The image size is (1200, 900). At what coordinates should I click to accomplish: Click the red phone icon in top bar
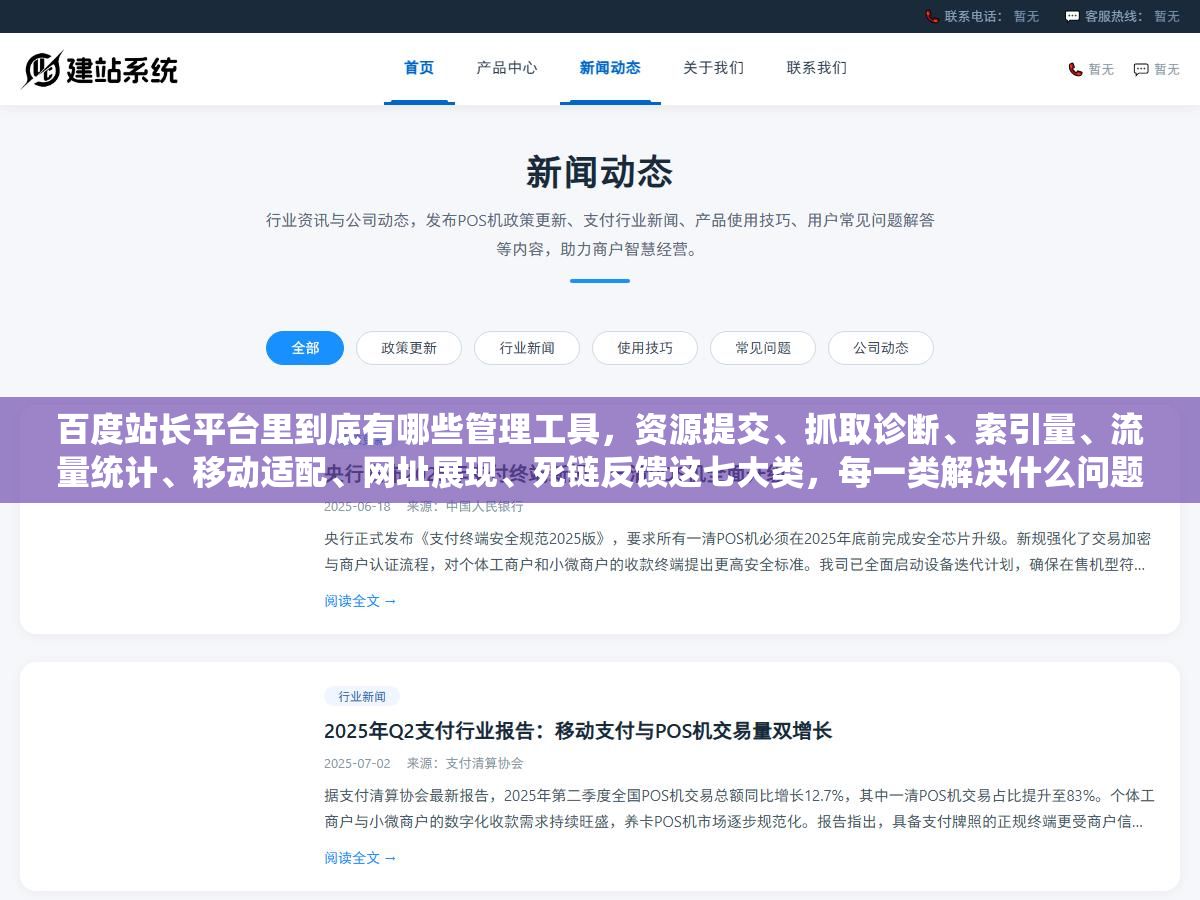(932, 16)
